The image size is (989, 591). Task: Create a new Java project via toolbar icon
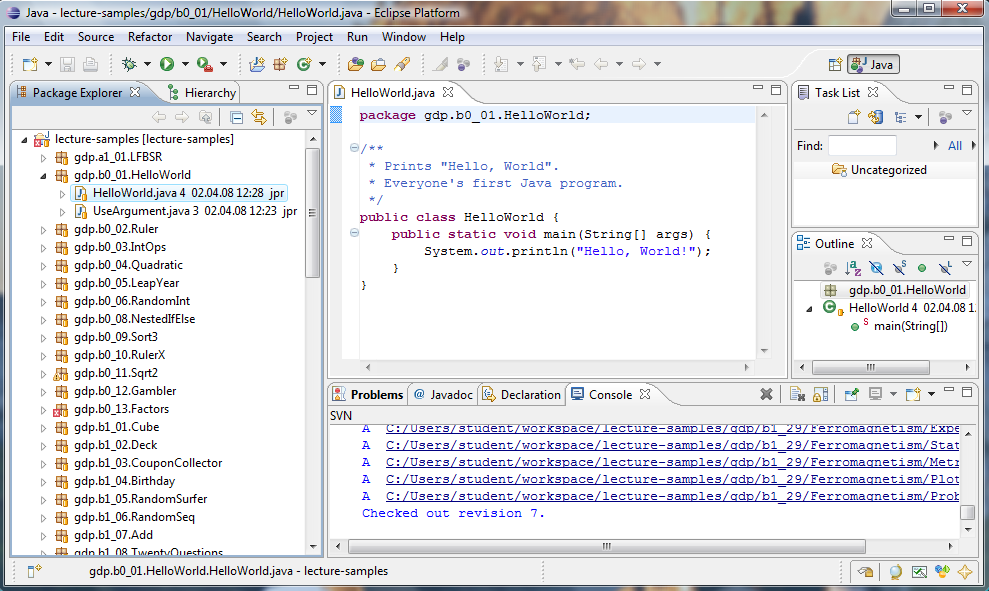click(x=257, y=64)
